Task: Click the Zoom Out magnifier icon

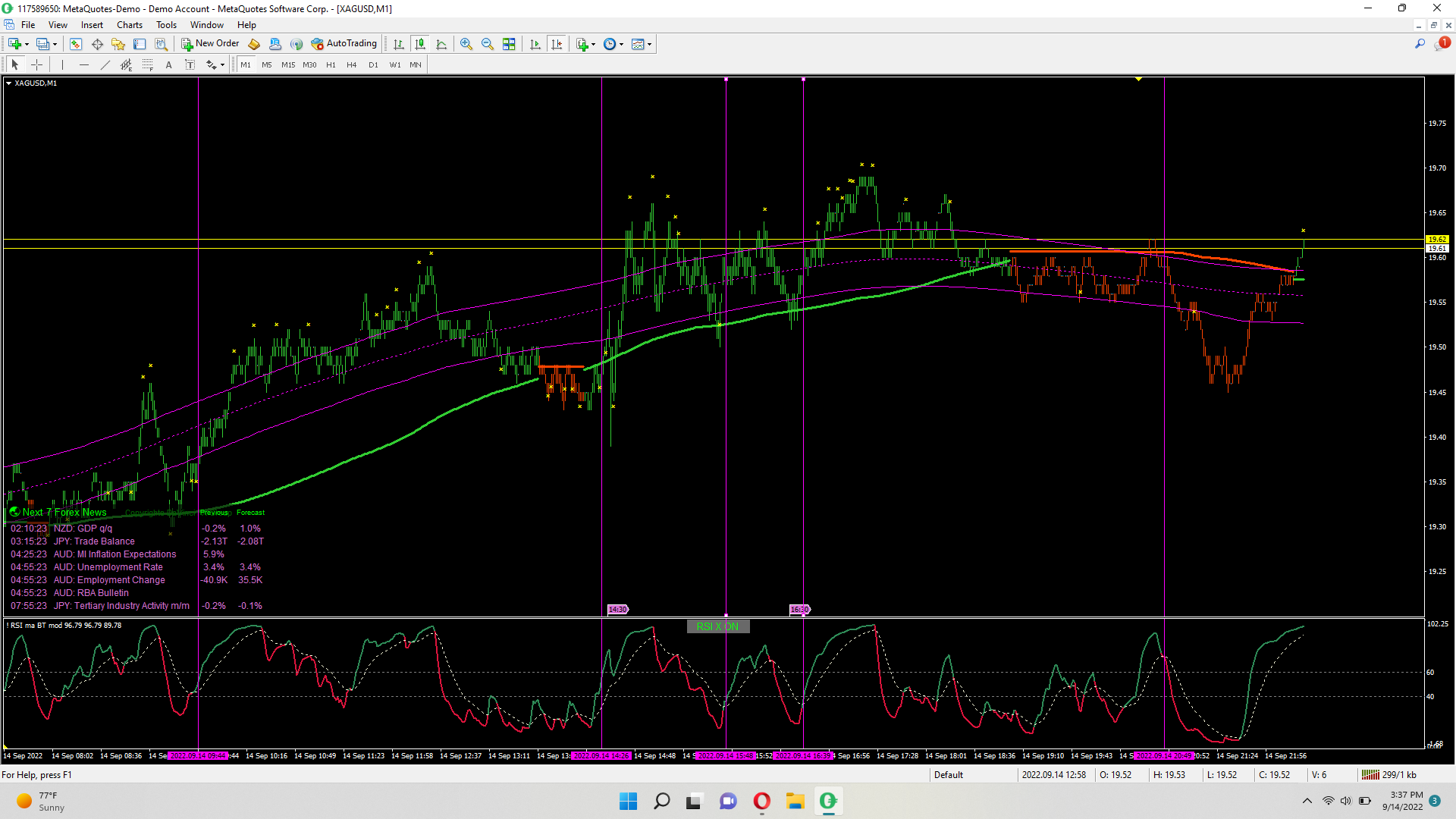Action: pyautogui.click(x=488, y=44)
